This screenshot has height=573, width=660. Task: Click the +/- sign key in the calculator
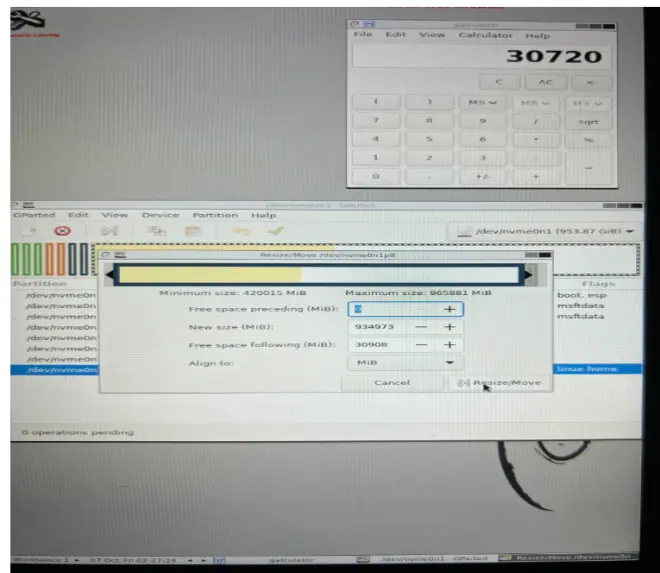click(x=482, y=177)
